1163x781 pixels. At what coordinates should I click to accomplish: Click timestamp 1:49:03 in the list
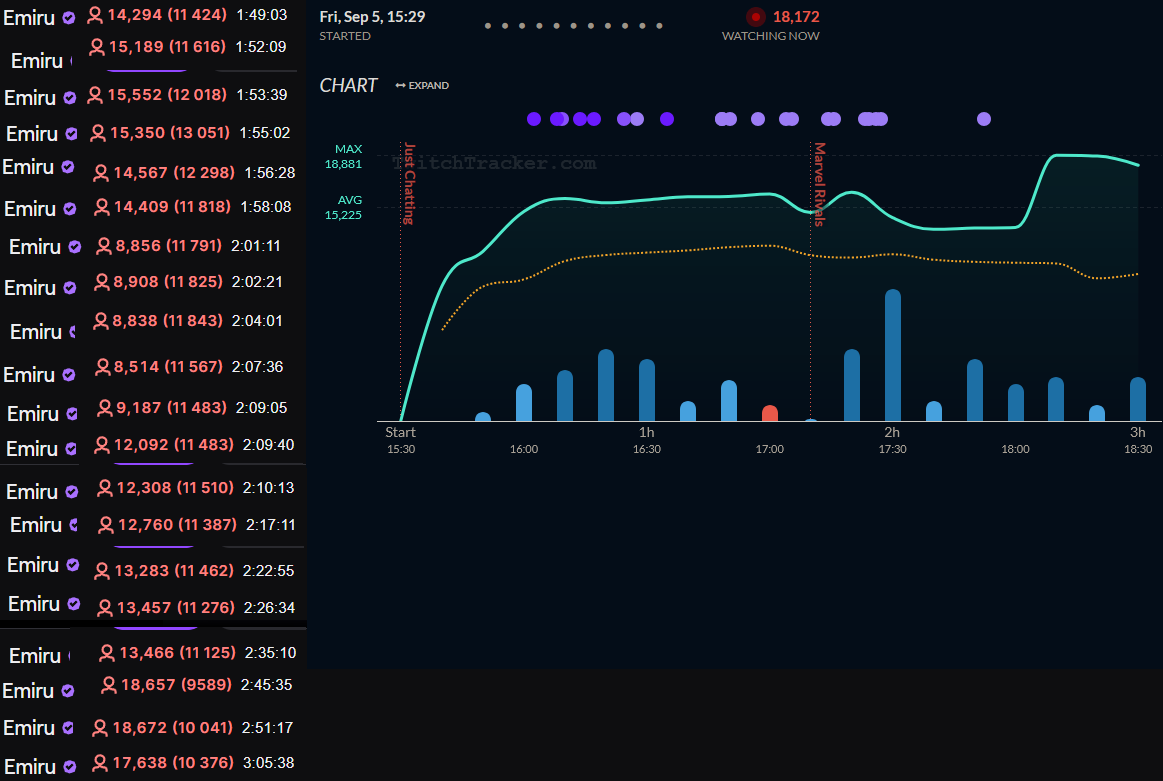(262, 15)
